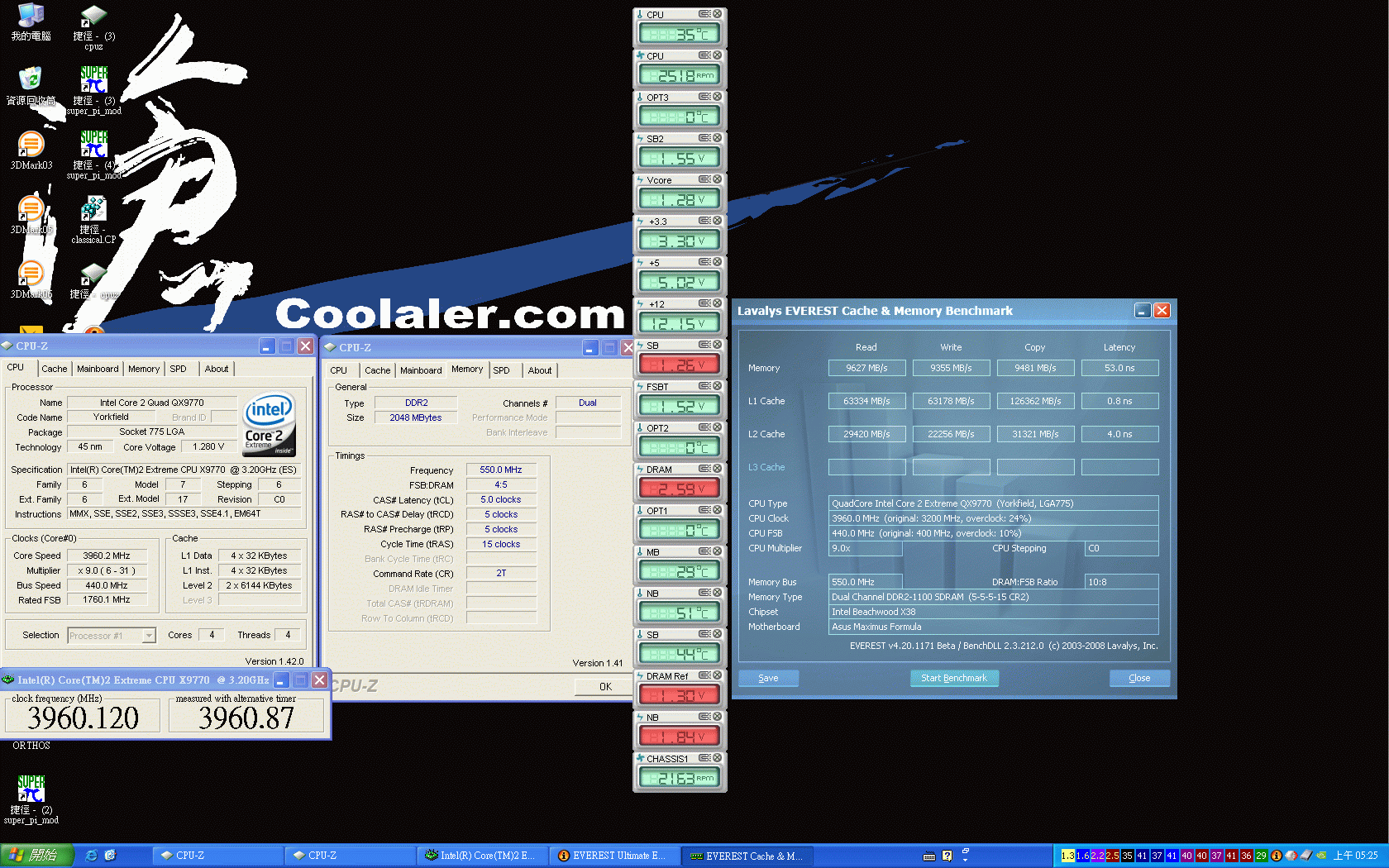Click the keyboard icon in the language bar
Image resolution: width=1389 pixels, height=868 pixels.
pos(929,856)
